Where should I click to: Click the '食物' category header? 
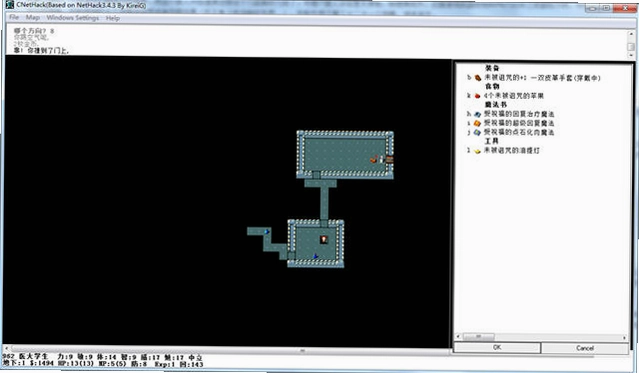pos(492,86)
